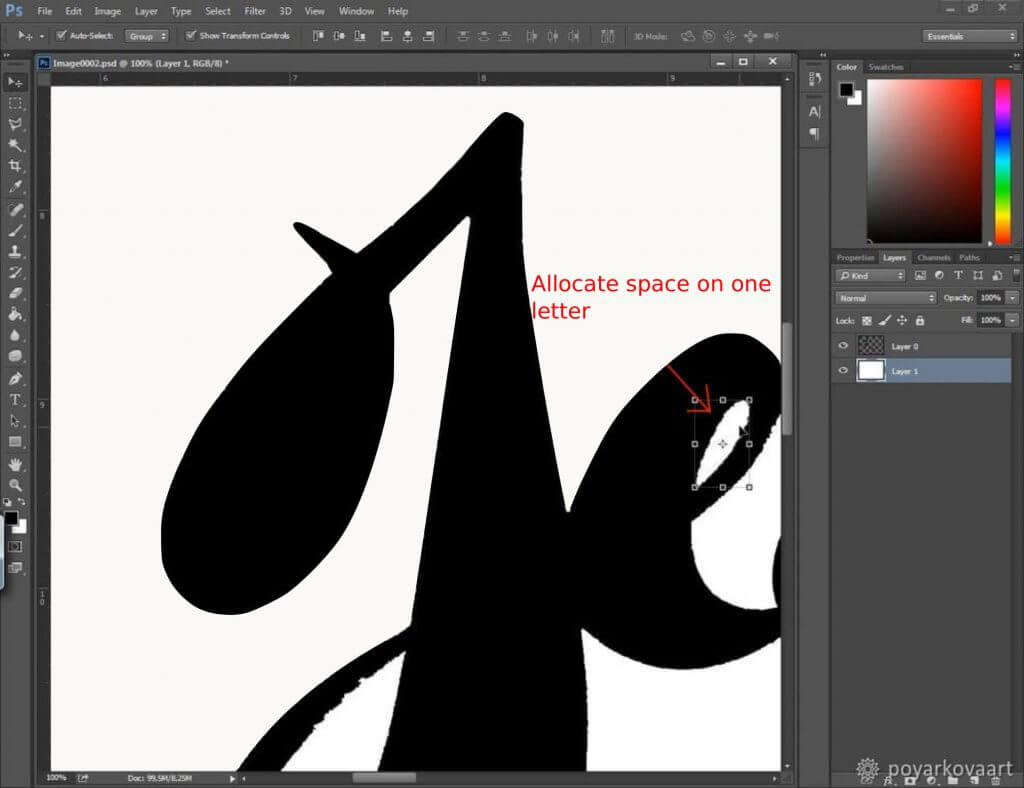Viewport: 1024px width, 788px height.
Task: Switch to the Properties tab
Action: point(855,258)
